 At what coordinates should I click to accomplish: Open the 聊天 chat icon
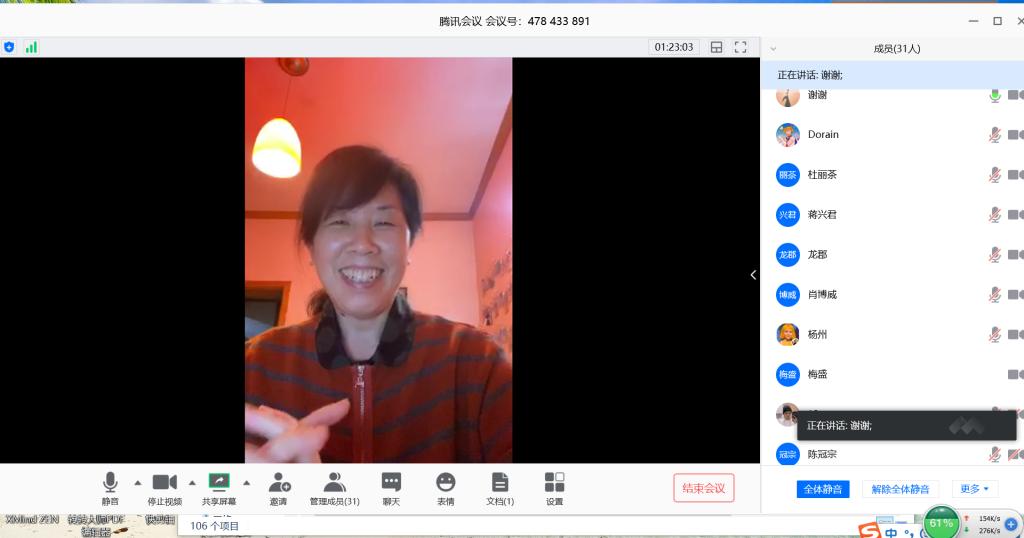point(391,483)
